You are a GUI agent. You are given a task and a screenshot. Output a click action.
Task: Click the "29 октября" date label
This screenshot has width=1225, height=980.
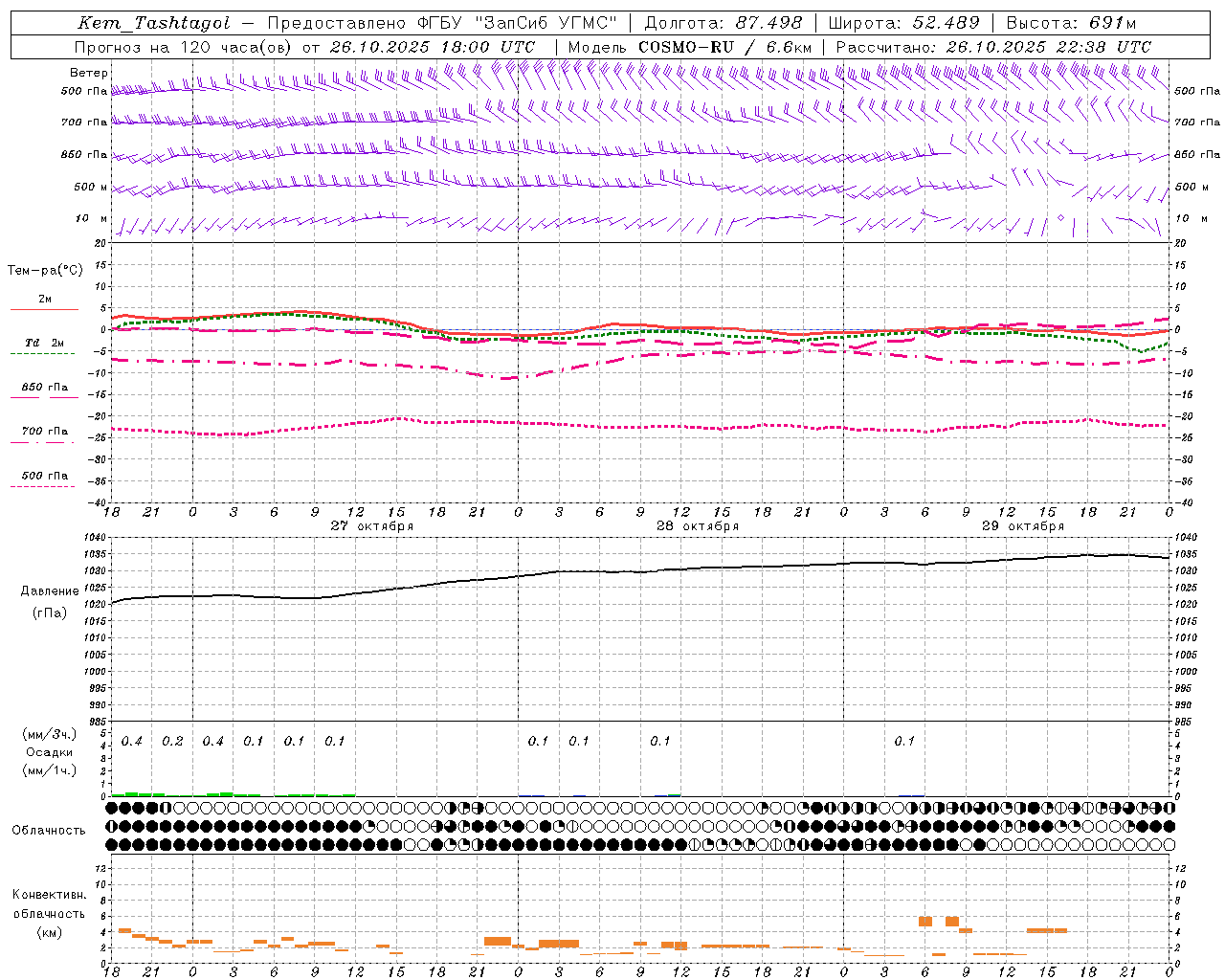1023,526
